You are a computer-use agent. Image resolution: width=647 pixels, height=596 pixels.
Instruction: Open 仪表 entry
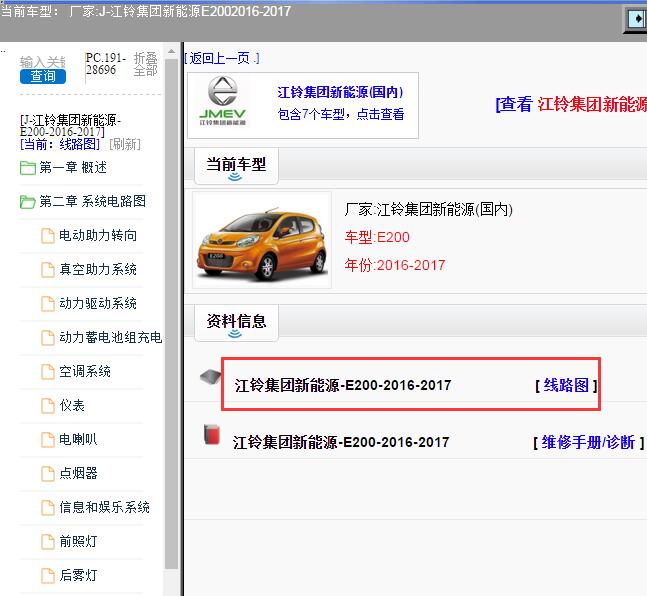72,406
